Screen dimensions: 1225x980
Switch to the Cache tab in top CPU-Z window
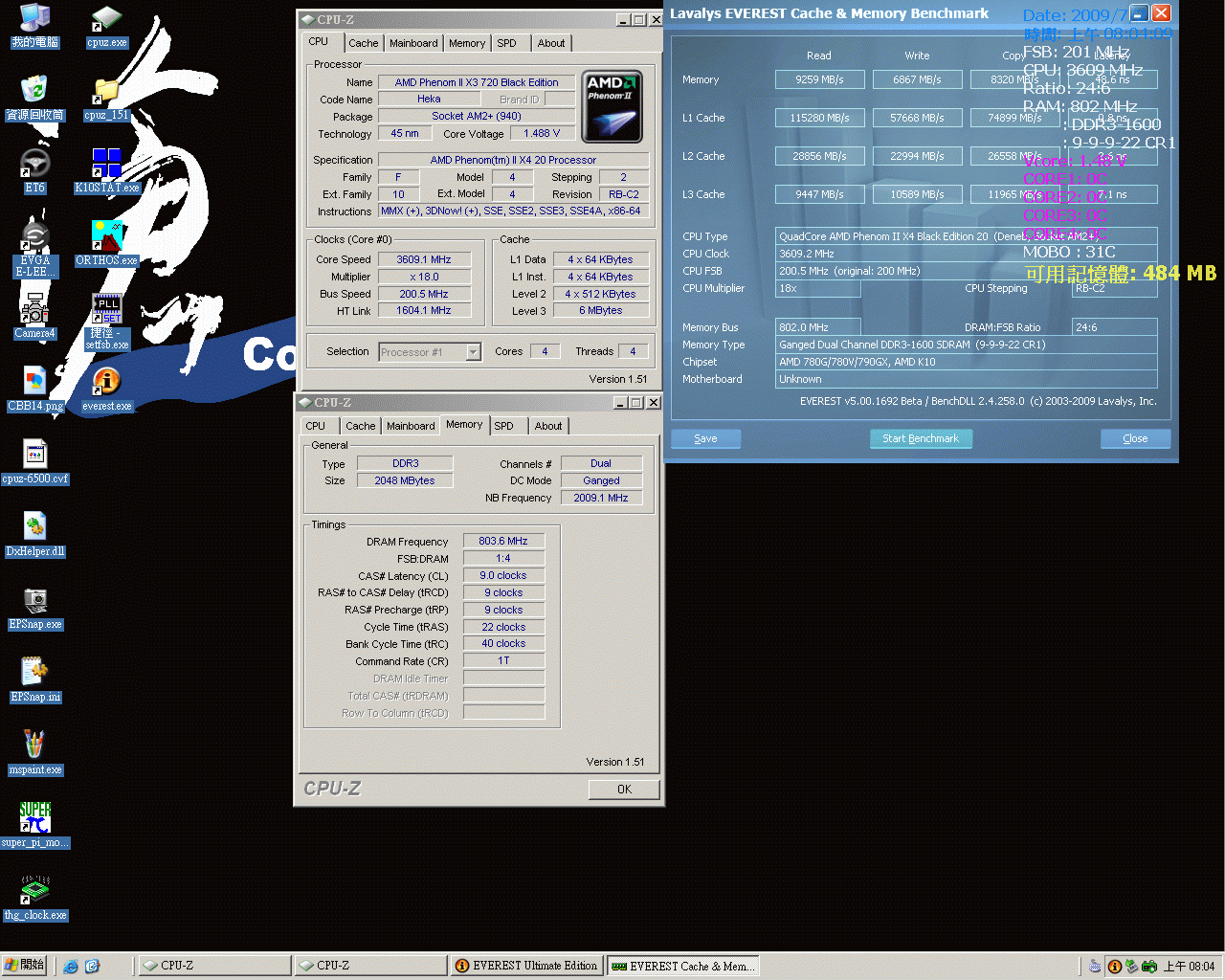pyautogui.click(x=363, y=43)
